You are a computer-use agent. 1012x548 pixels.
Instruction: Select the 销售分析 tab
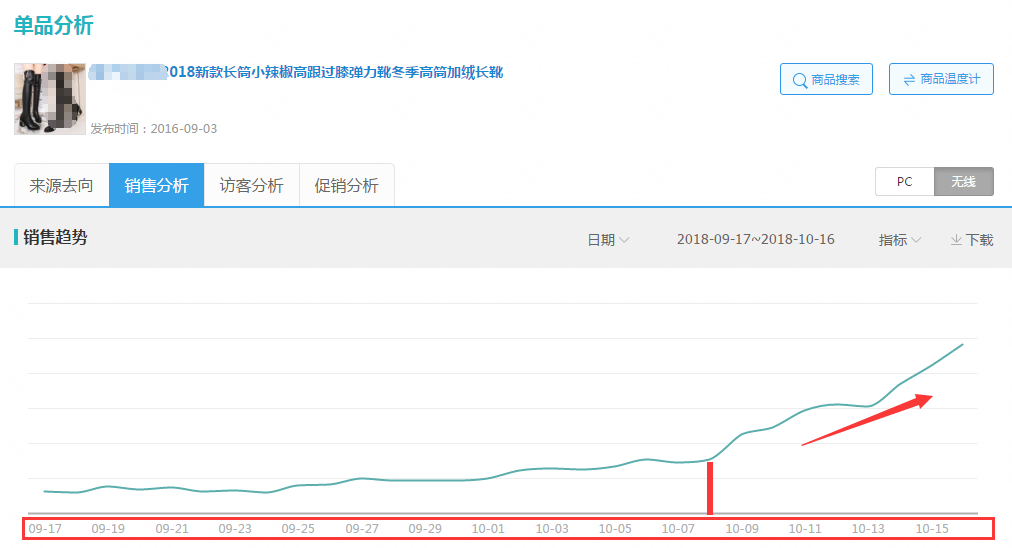(156, 185)
